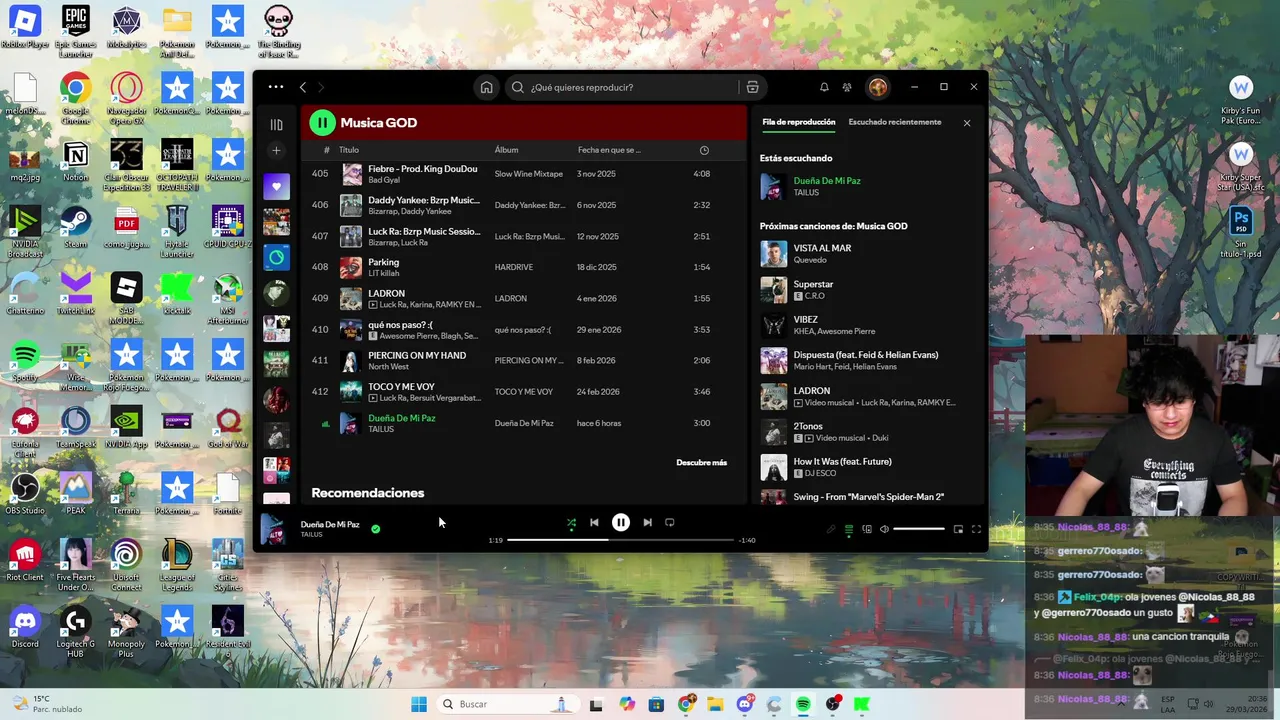Sort by Álbum column header

(x=506, y=150)
